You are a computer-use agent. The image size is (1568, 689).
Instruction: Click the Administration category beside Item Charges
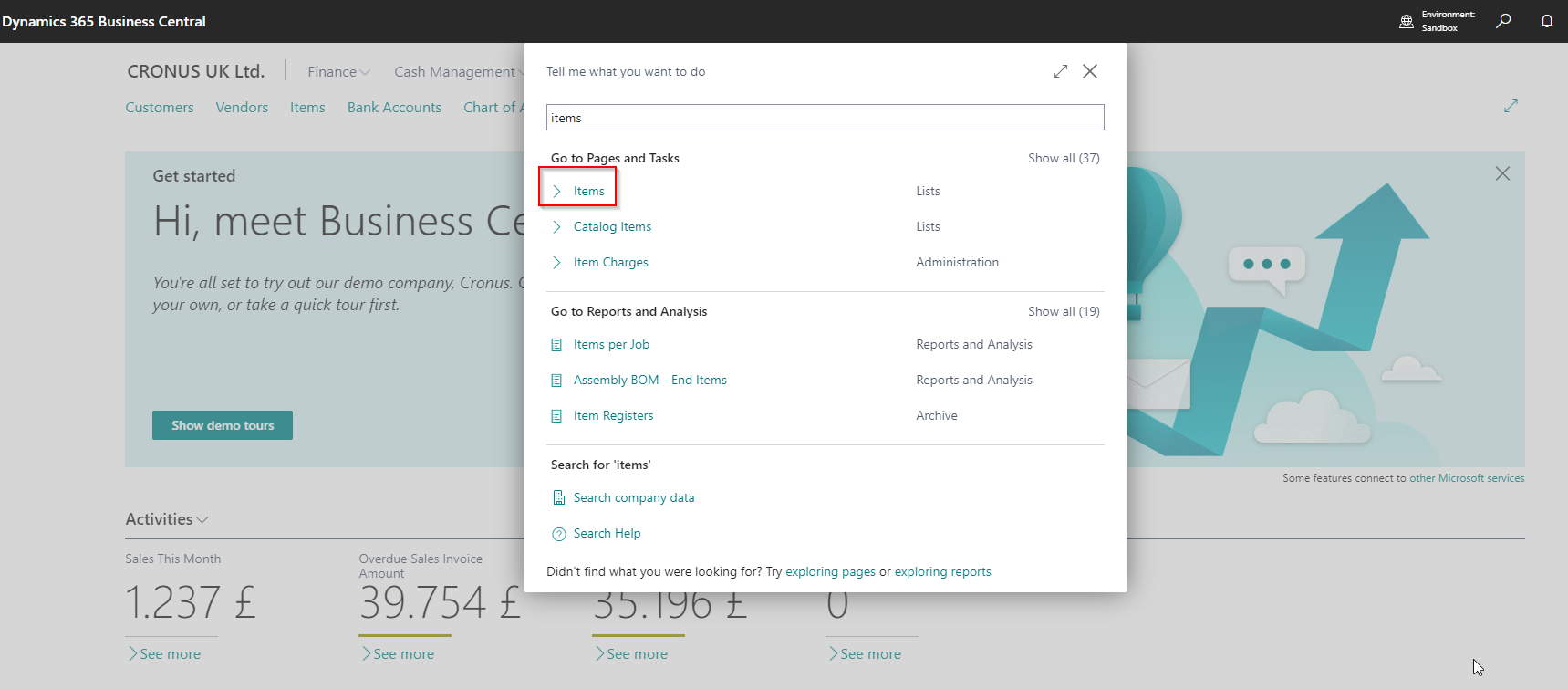pyautogui.click(x=957, y=262)
